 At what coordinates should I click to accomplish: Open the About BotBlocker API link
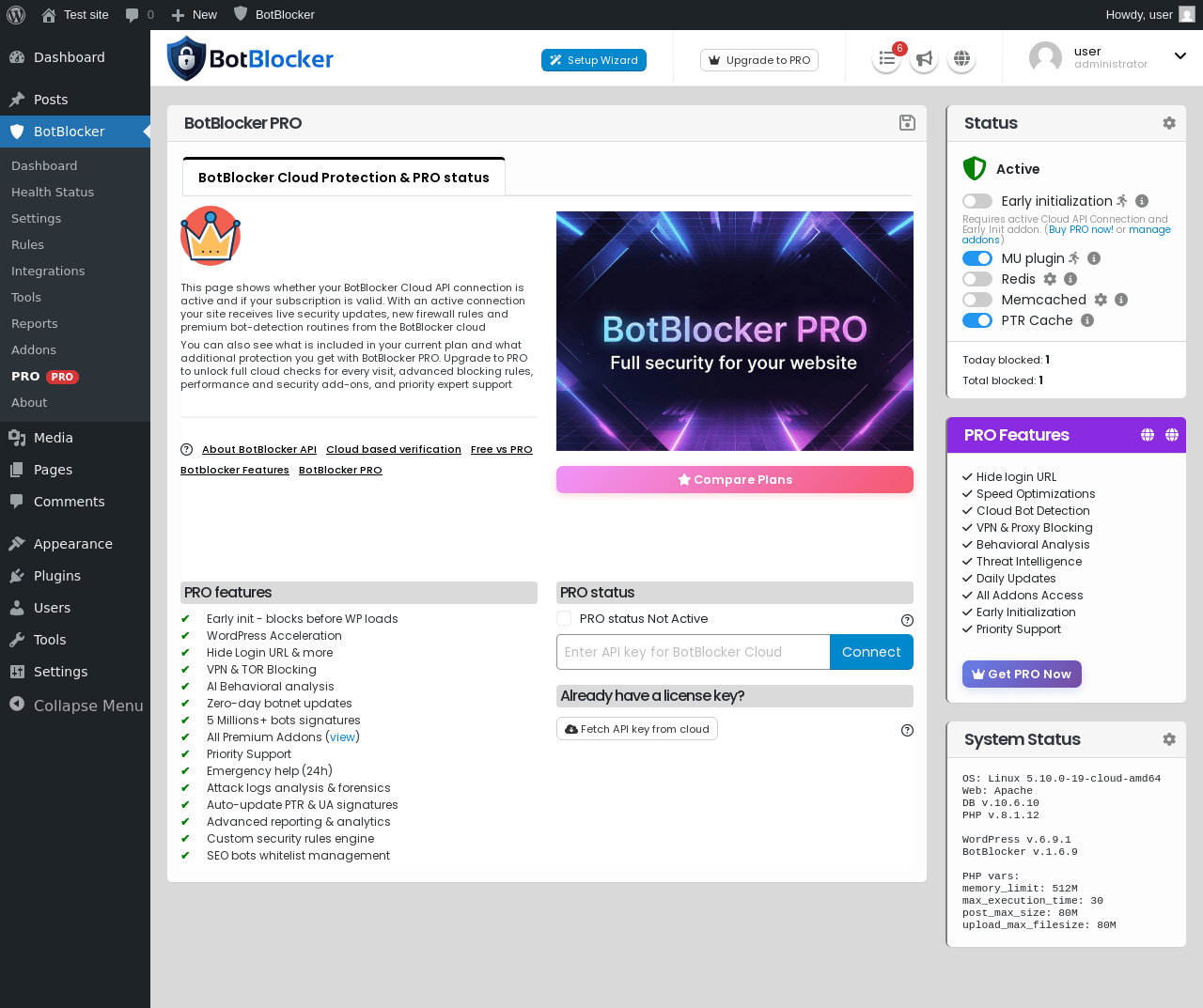point(259,450)
